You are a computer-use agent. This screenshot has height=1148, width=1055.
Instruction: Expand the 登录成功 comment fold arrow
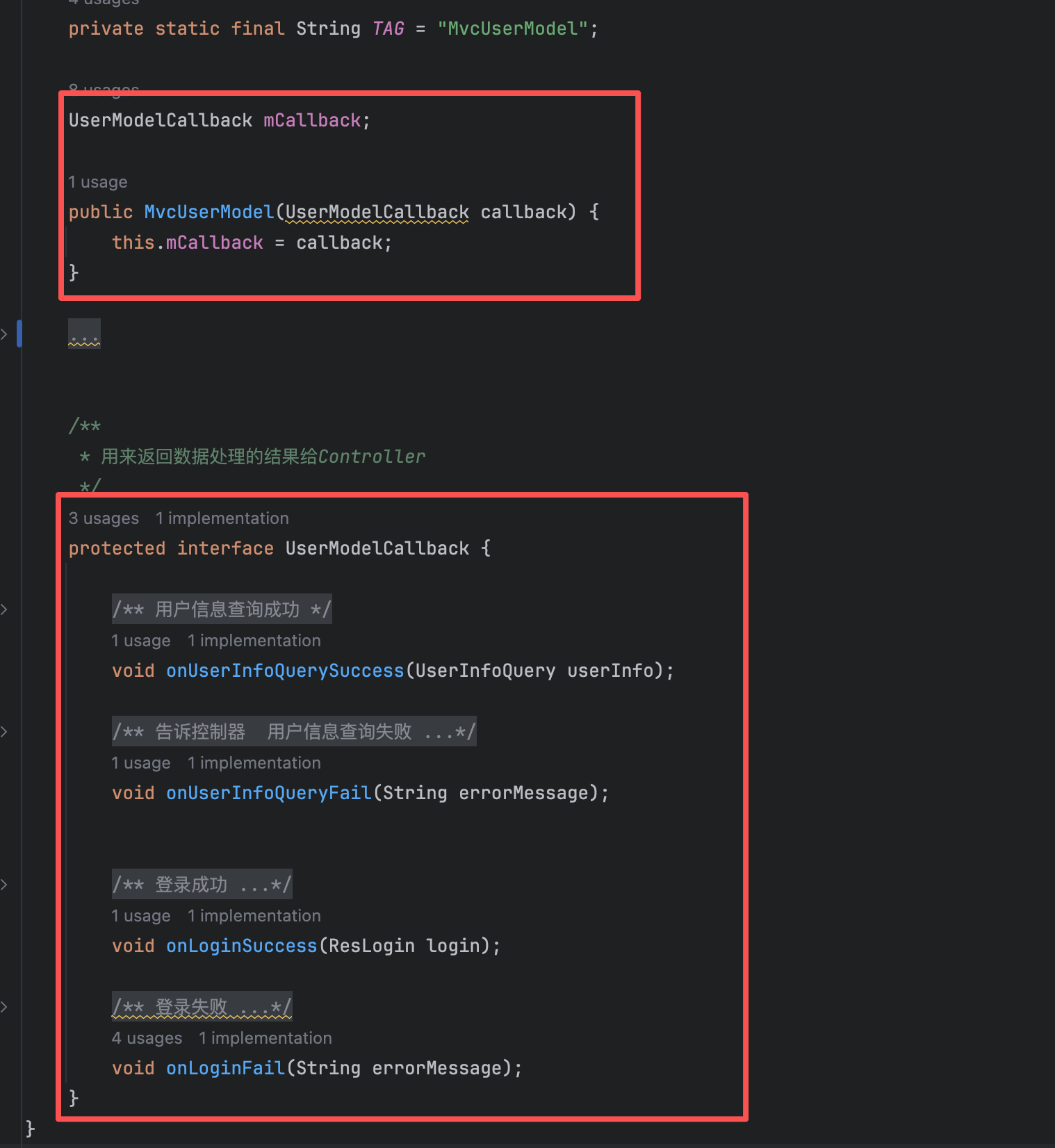(x=4, y=885)
